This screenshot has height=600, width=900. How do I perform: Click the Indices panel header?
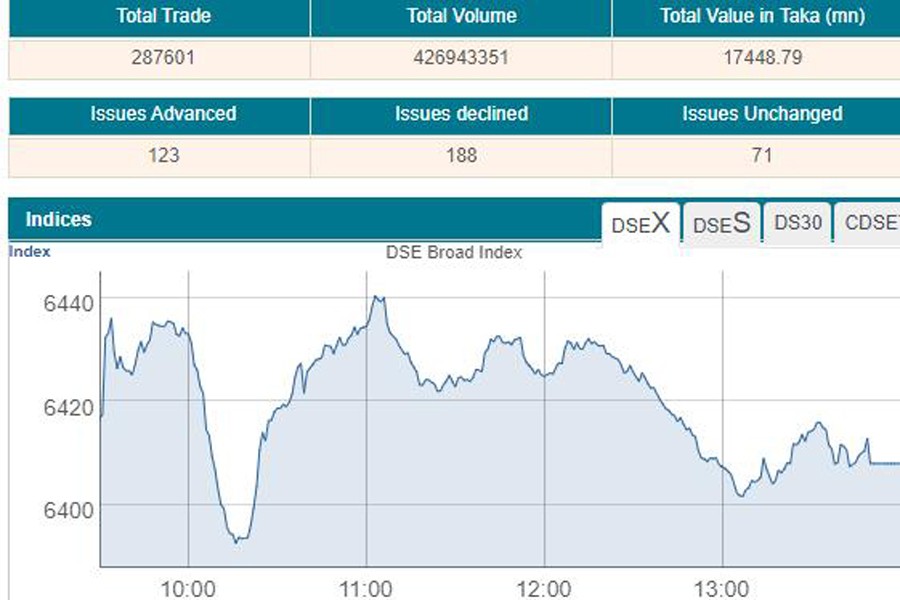coord(58,219)
